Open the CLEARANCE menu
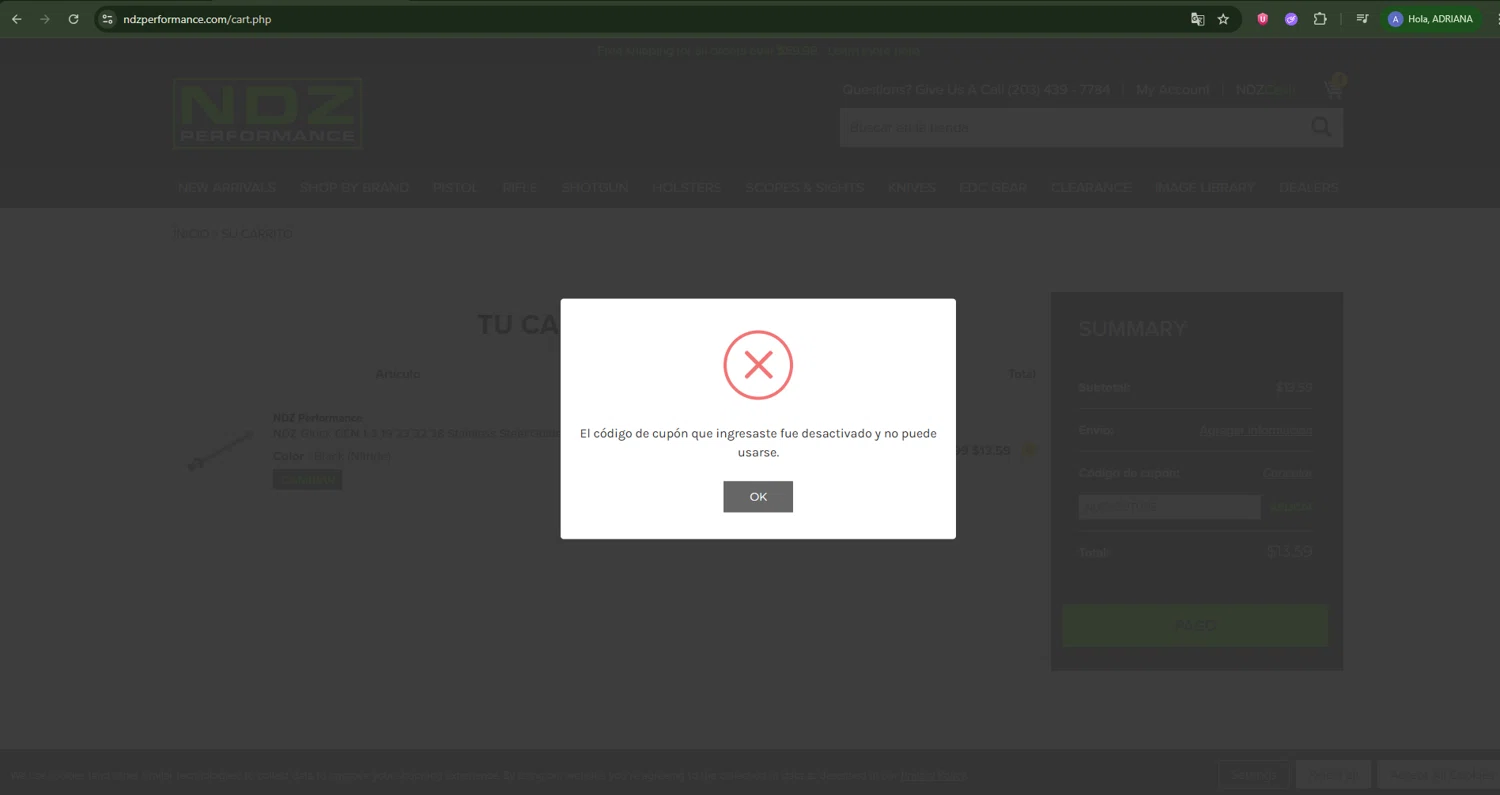The height and width of the screenshot is (795, 1500). coord(1091,187)
